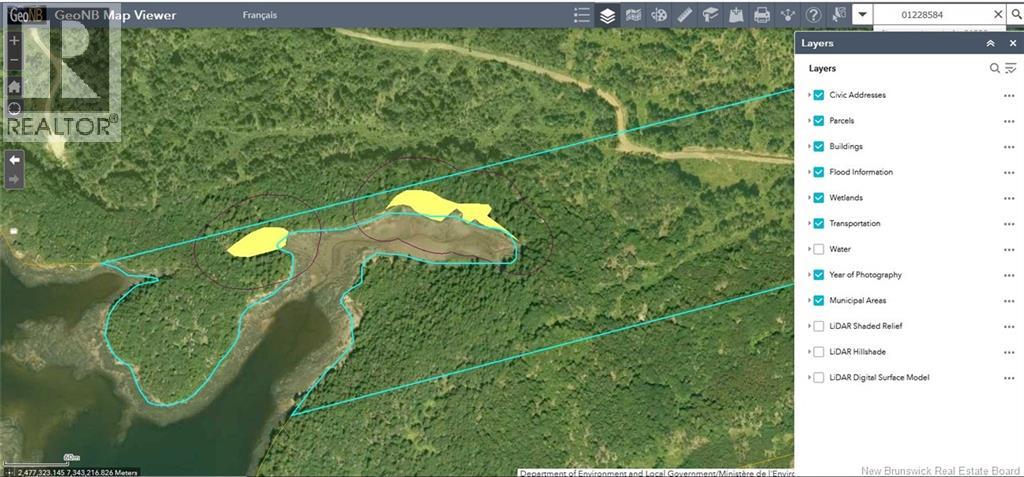1024x477 pixels.
Task: Click the search magnifier button
Action: click(1016, 14)
